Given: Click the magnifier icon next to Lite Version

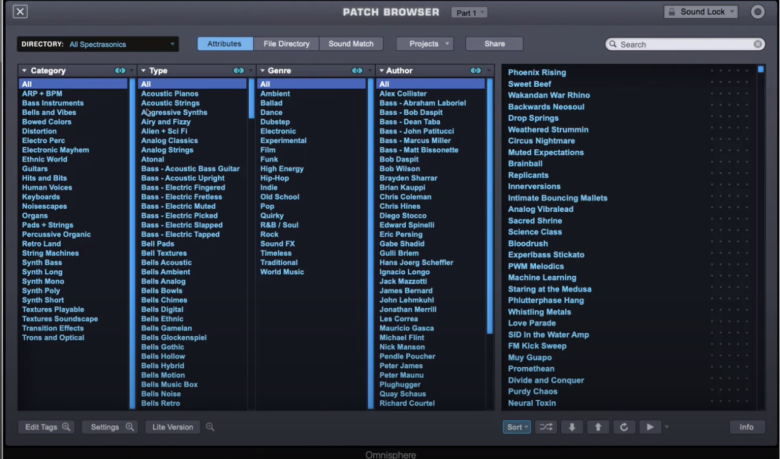Looking at the screenshot, I should (210, 427).
